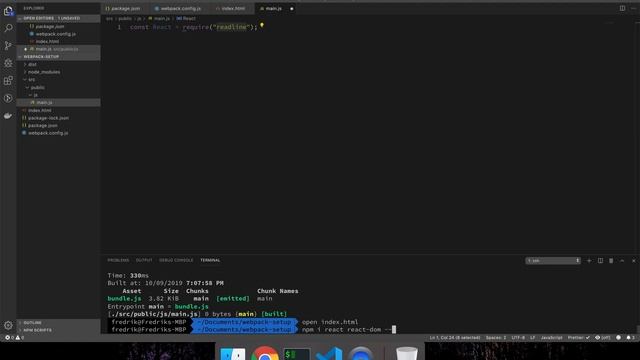This screenshot has height=360, width=640.
Task: Collapse the js folder in explorer
Action: click(58, 95)
